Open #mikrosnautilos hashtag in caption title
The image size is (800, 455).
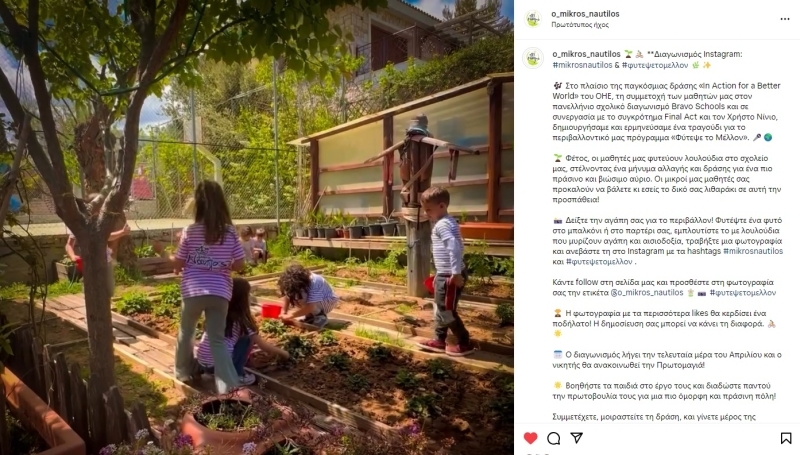pos(582,65)
